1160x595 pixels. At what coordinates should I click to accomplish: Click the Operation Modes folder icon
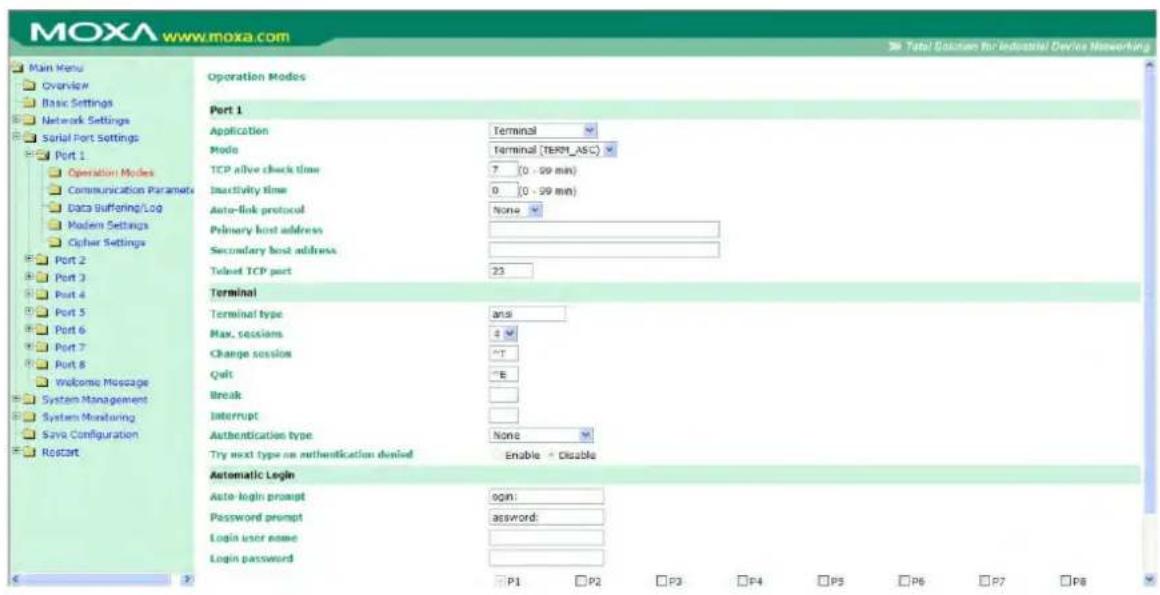(x=55, y=172)
